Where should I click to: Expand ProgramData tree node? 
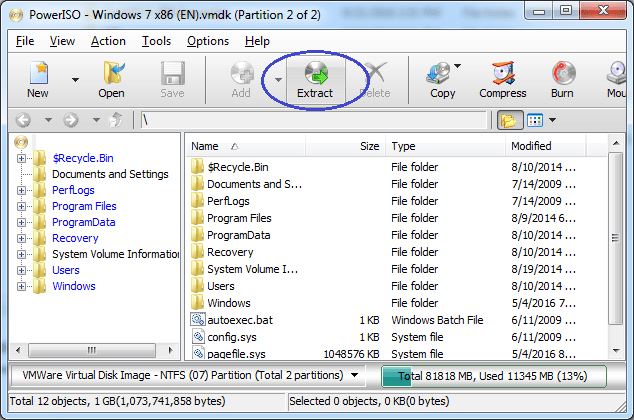(x=21, y=222)
